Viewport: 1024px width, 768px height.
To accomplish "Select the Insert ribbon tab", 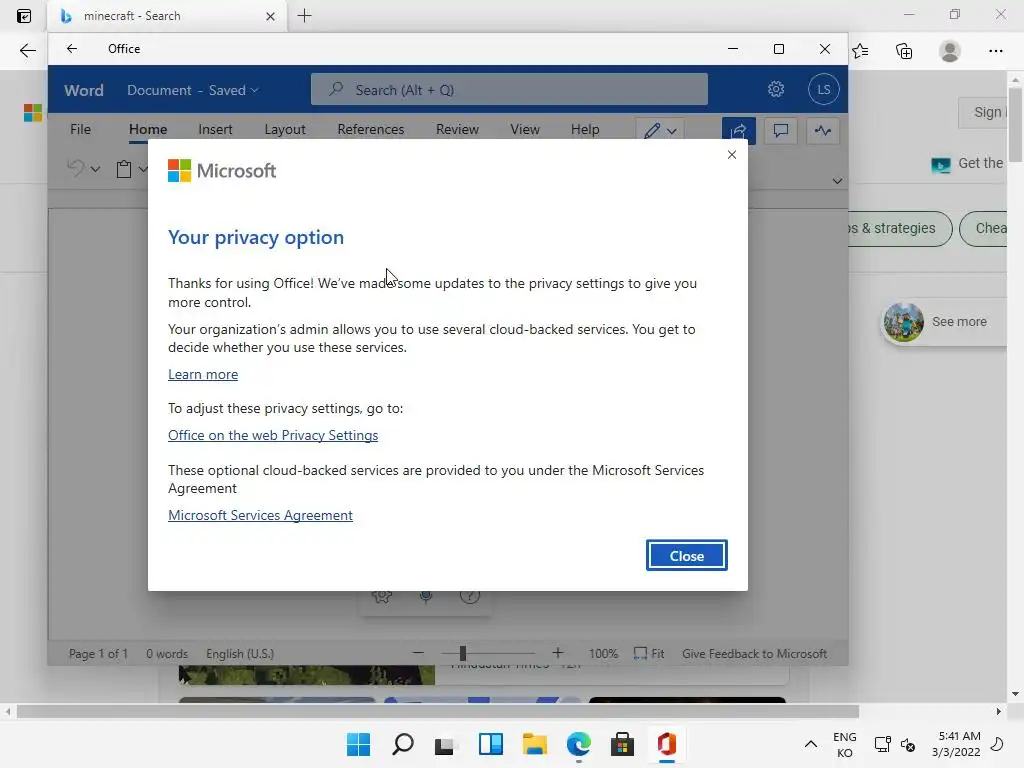I will (x=215, y=129).
